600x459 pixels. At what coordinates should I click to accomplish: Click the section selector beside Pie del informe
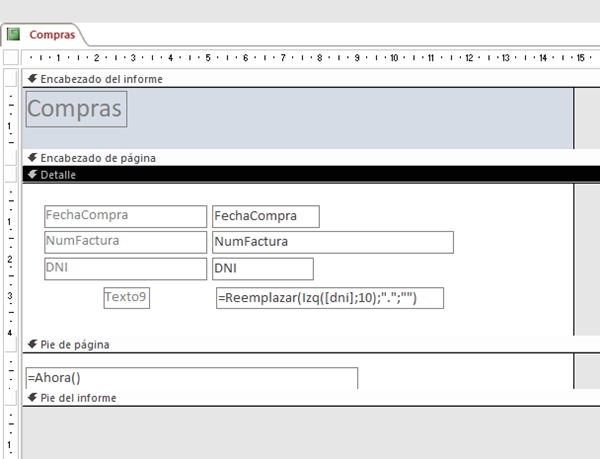pos(10,398)
